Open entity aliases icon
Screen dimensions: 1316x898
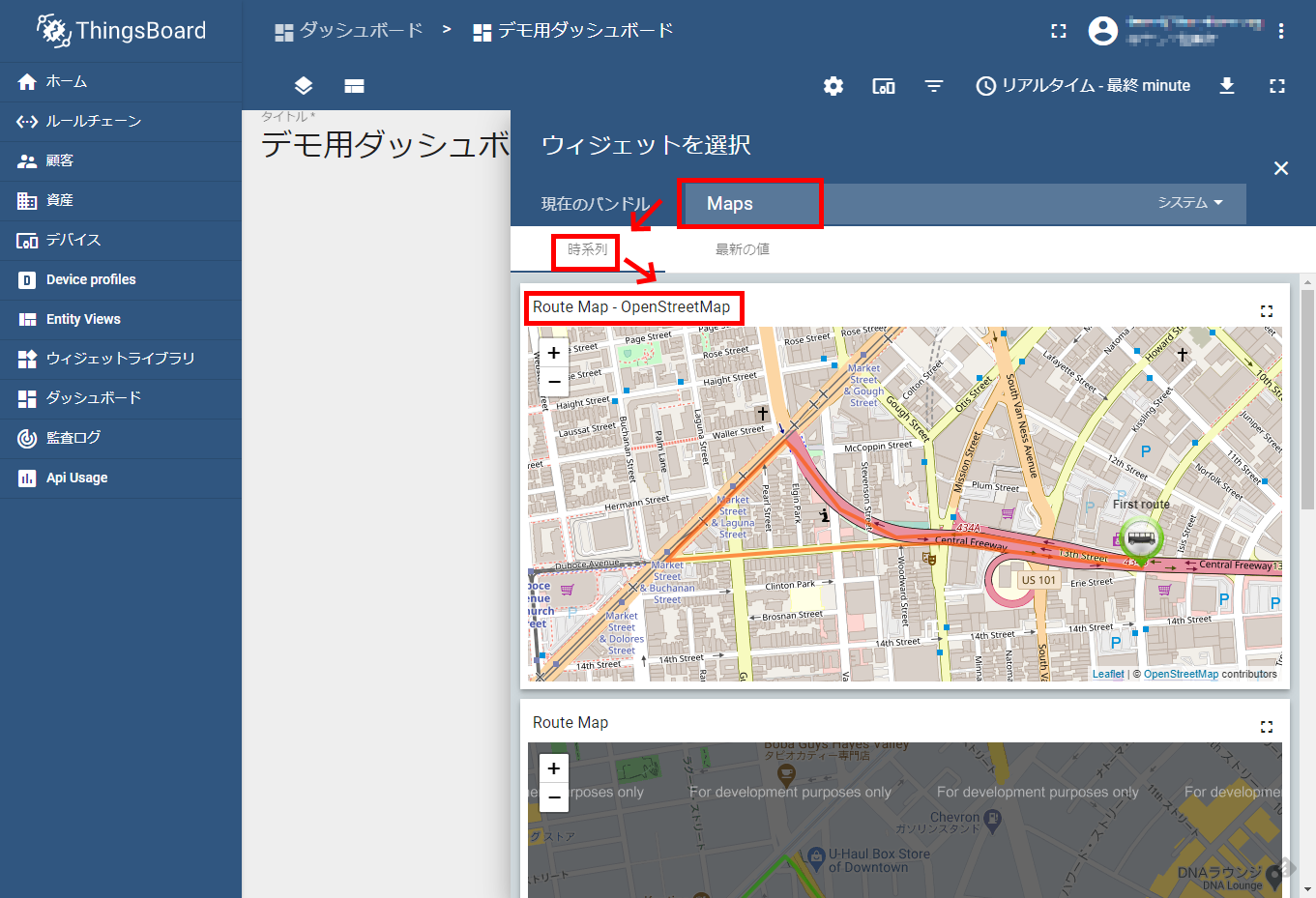884,86
